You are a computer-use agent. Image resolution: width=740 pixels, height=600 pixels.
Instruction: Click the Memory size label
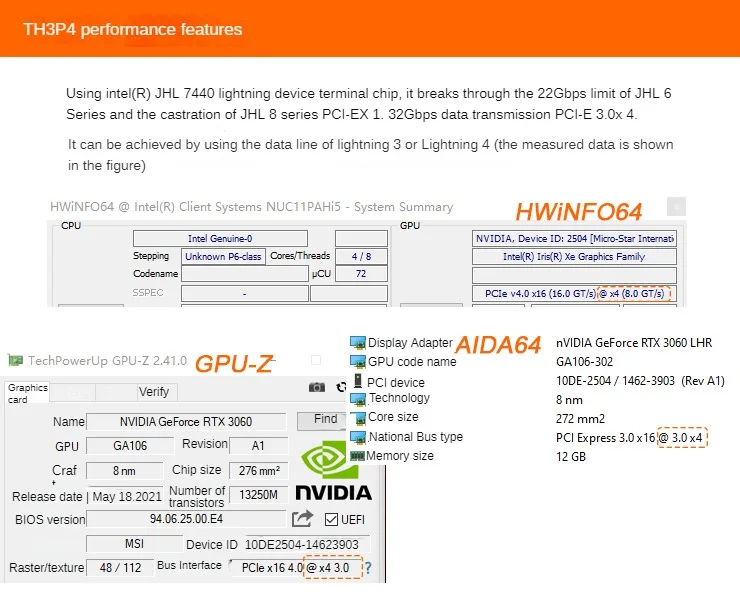(400, 456)
